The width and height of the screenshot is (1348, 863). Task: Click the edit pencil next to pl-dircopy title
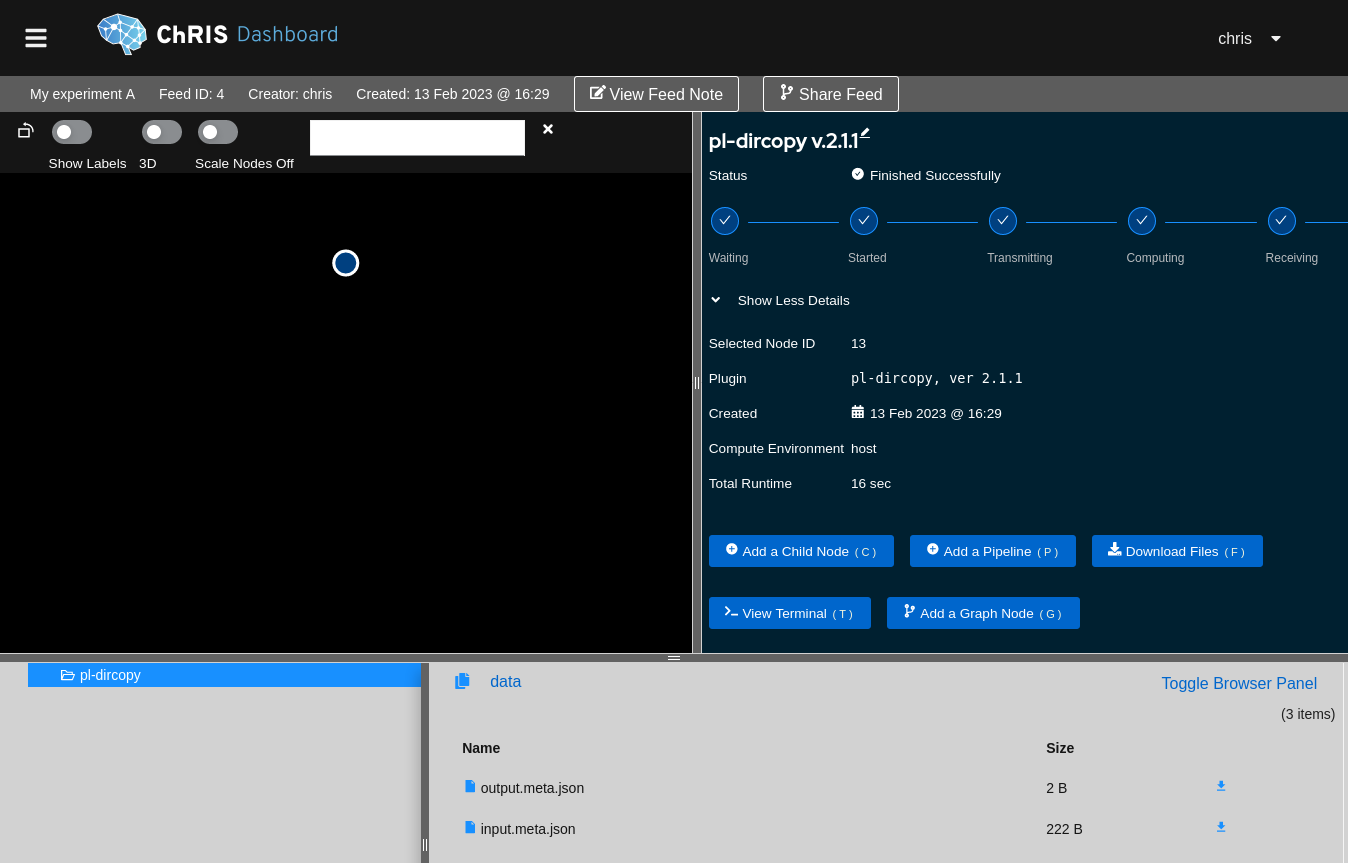click(865, 133)
